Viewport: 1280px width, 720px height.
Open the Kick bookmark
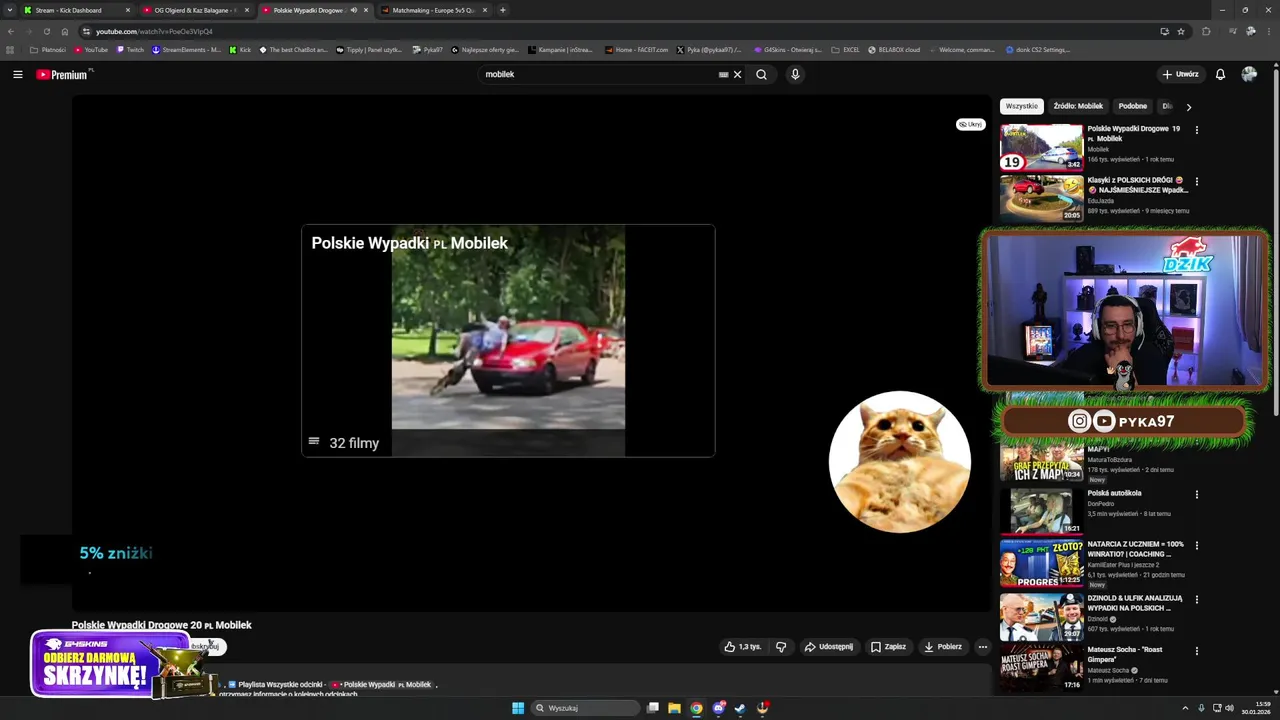[x=240, y=49]
